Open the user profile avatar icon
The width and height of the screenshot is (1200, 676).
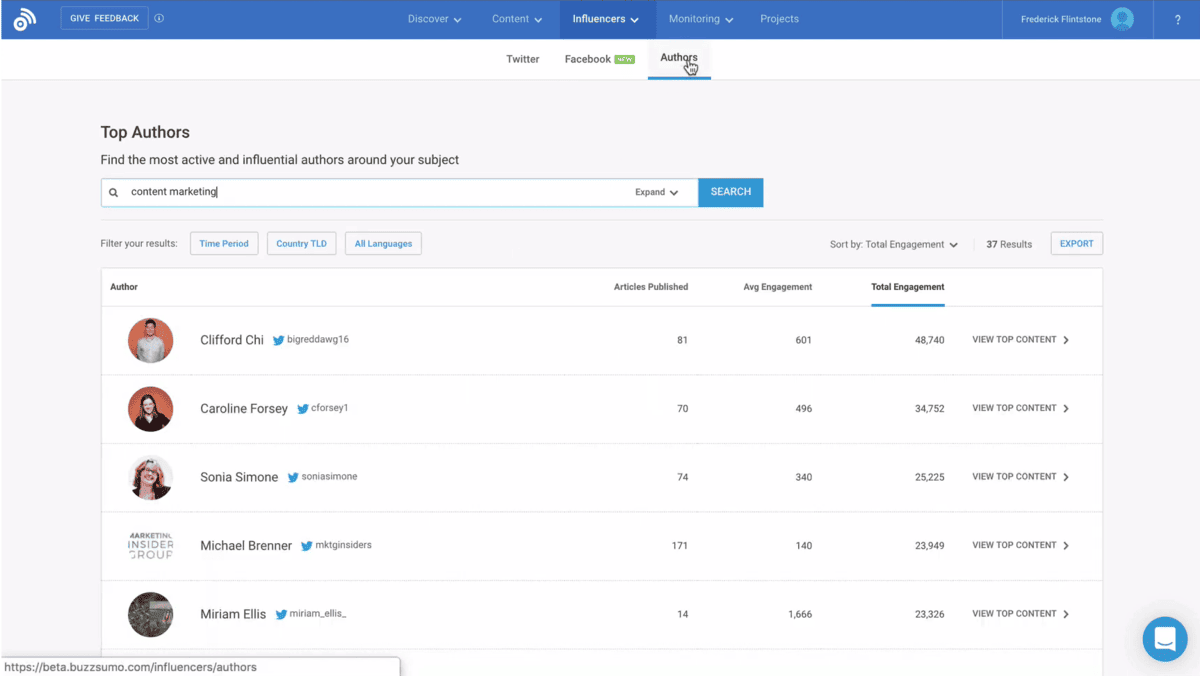coord(1122,19)
